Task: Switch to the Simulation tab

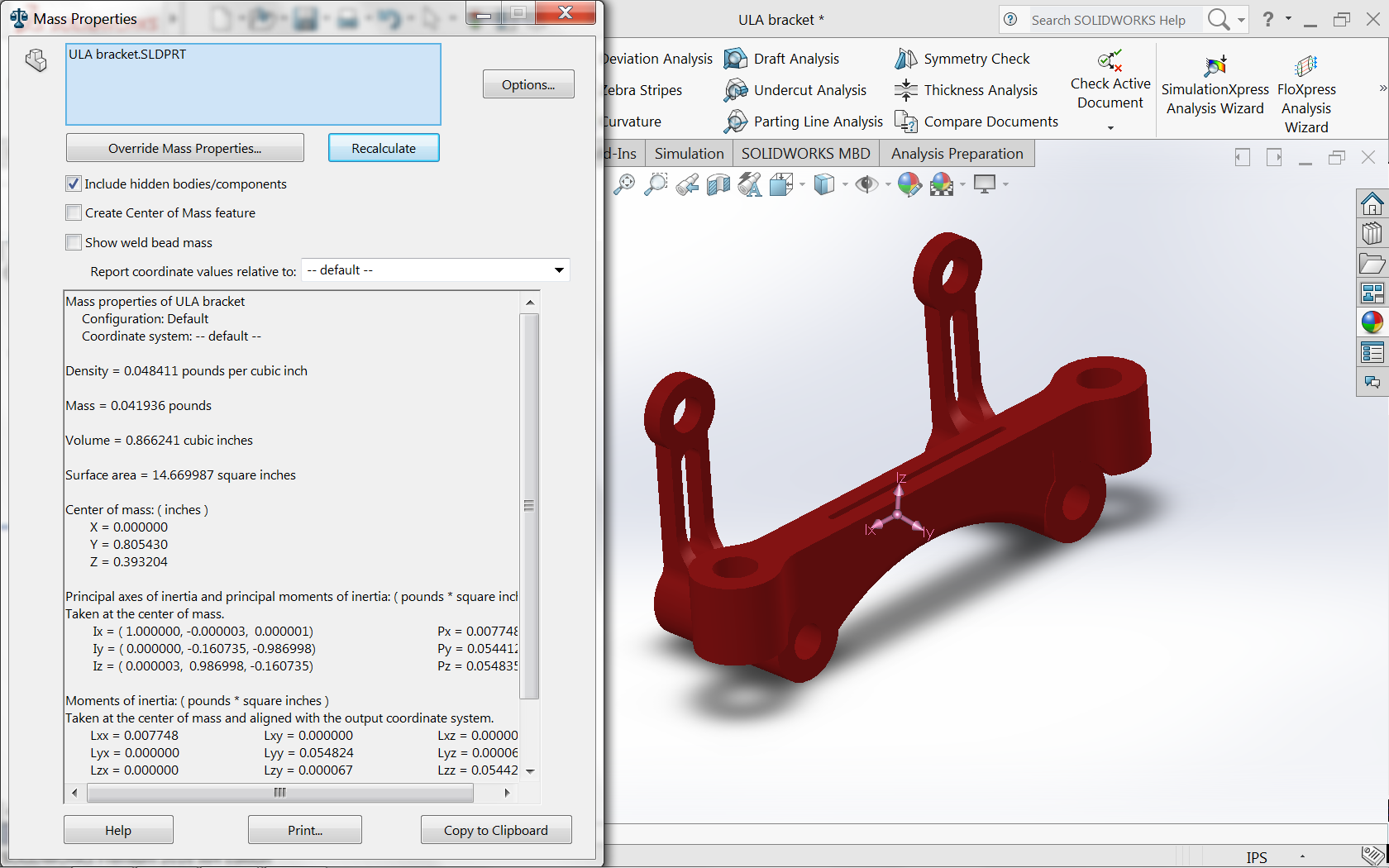Action: 689,154
